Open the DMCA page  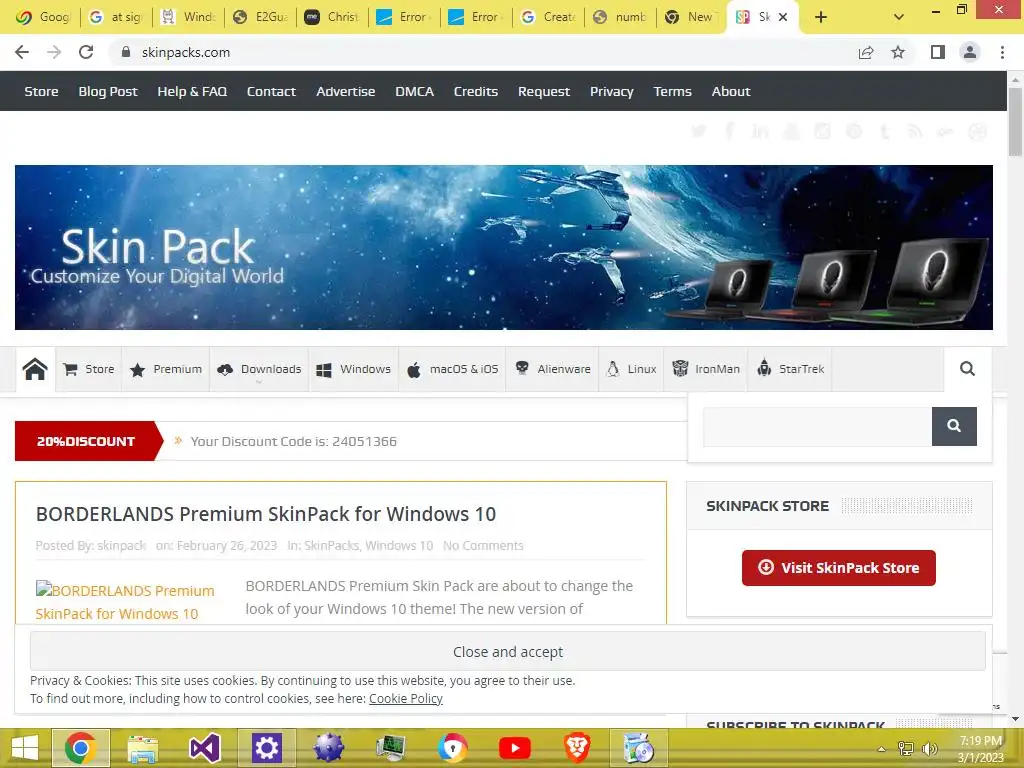pyautogui.click(x=414, y=91)
